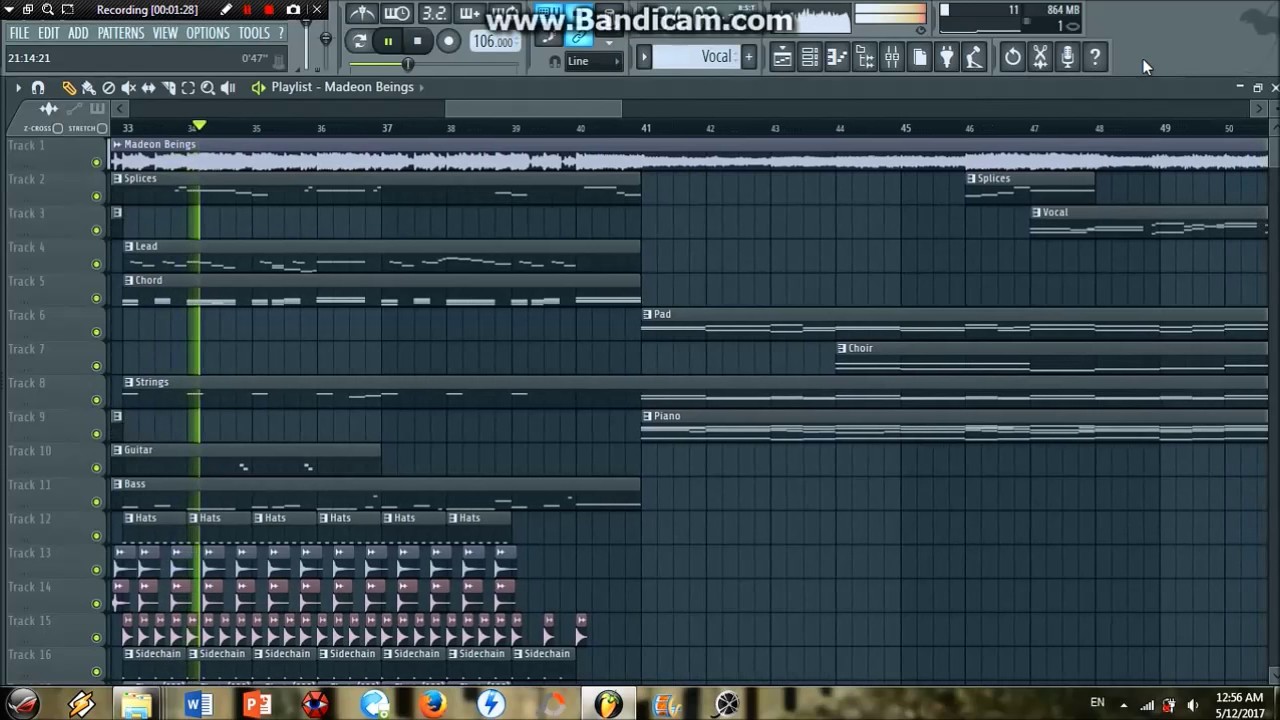Take a Bandicam screenshot with camera icon
Viewport: 1280px width, 720px height.
293,10
